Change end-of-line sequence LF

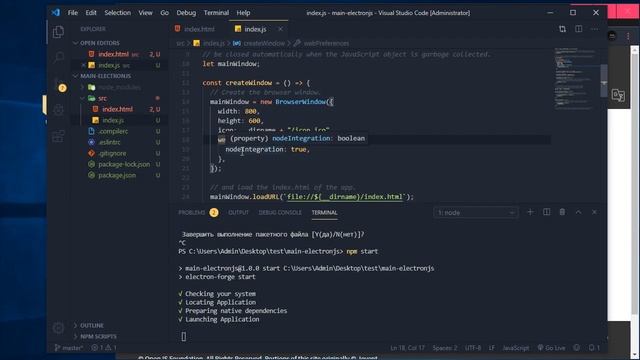coord(492,348)
